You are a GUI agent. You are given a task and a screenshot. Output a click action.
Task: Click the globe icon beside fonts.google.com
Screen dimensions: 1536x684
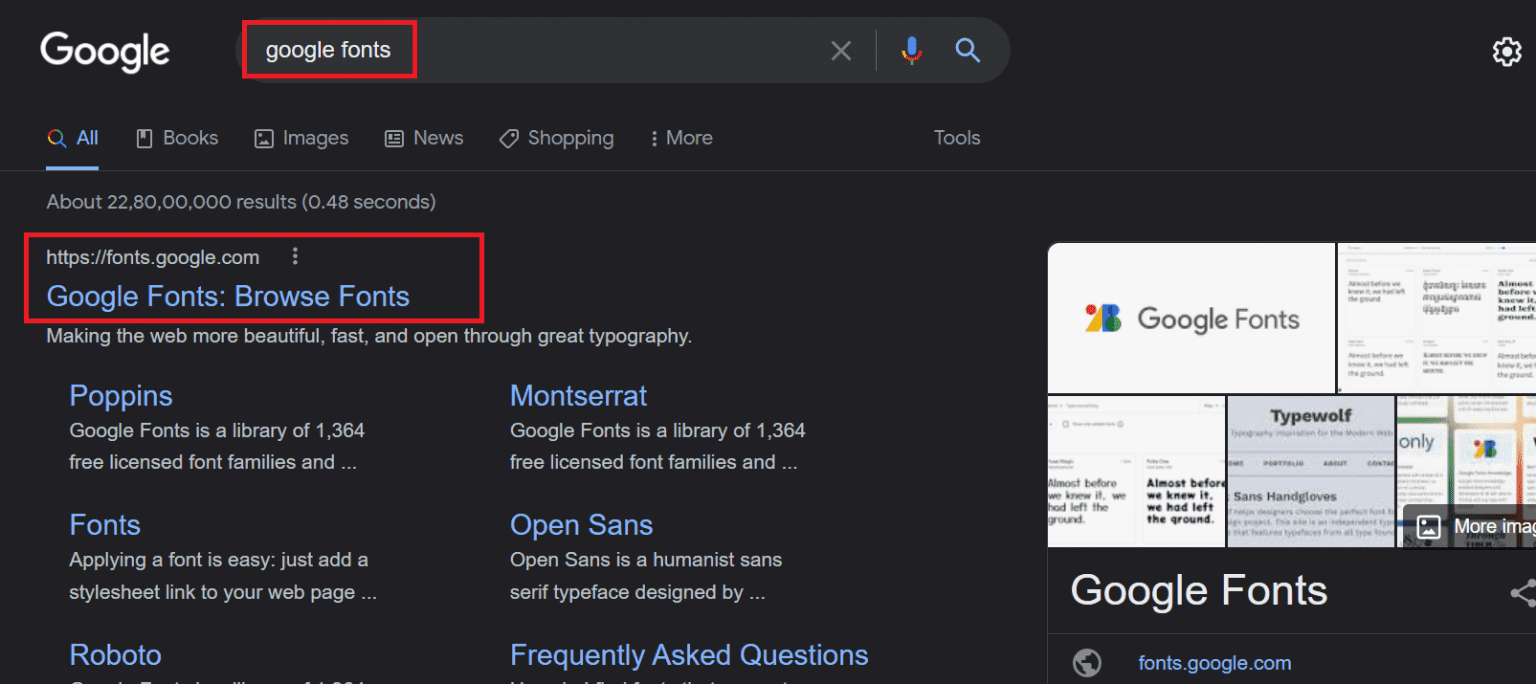click(1087, 663)
